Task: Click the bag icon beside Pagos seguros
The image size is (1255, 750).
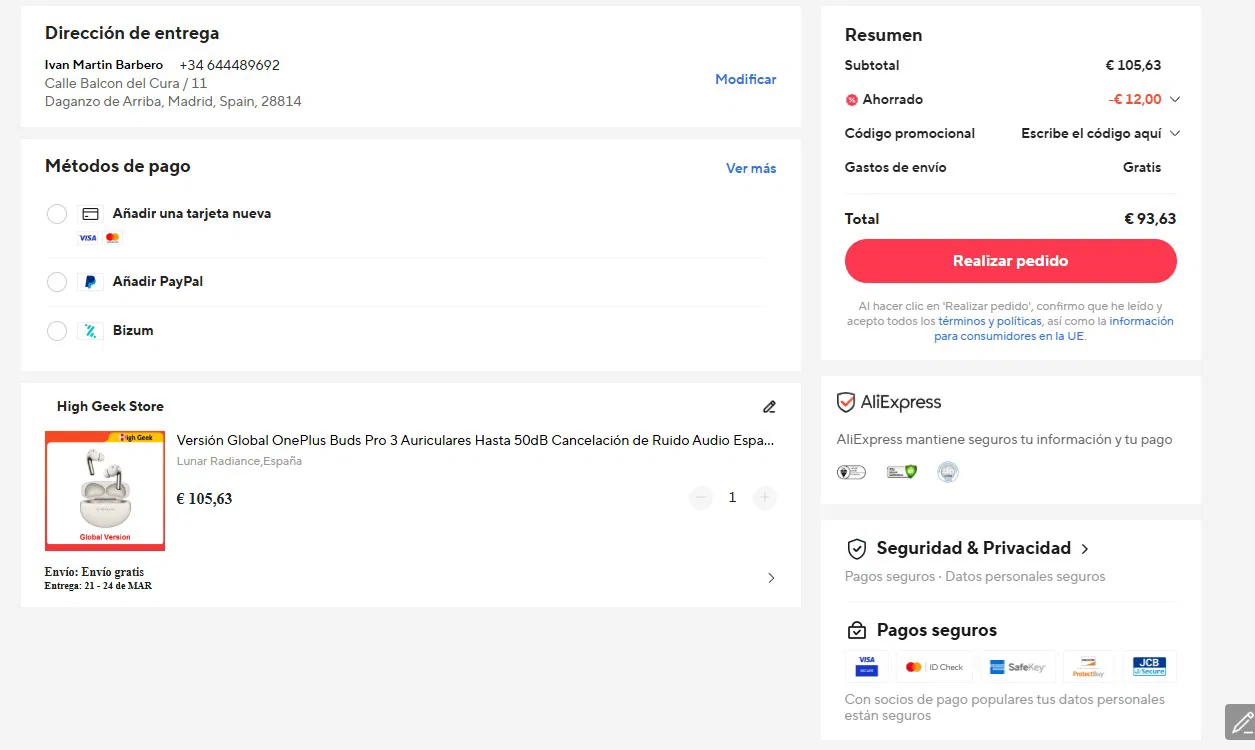Action: pyautogui.click(x=856, y=631)
